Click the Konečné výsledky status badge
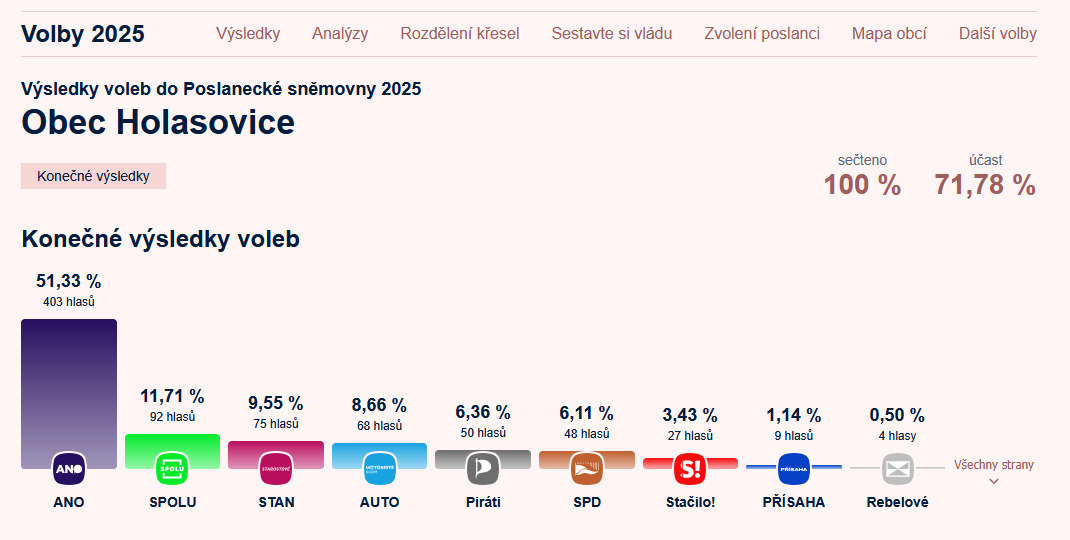The image size is (1070, 540). [x=93, y=176]
